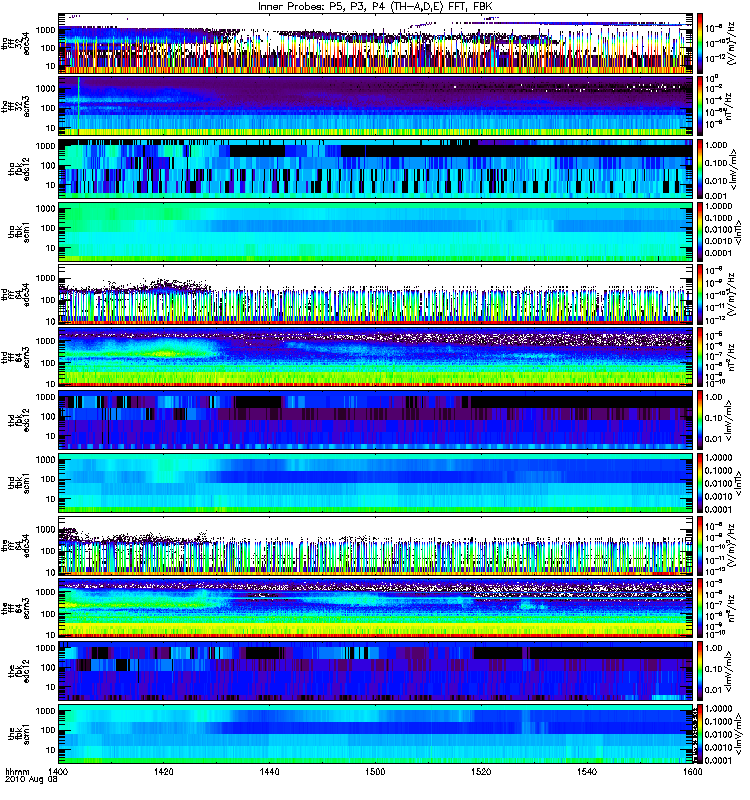Click the "thd fbk scm1" axis label

click(19, 483)
